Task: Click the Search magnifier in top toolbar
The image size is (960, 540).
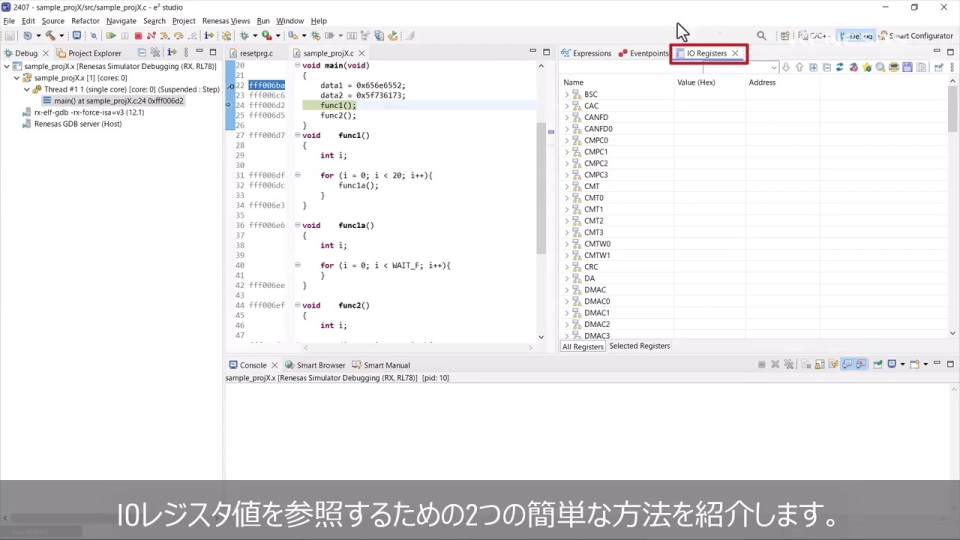Action: pos(761,36)
